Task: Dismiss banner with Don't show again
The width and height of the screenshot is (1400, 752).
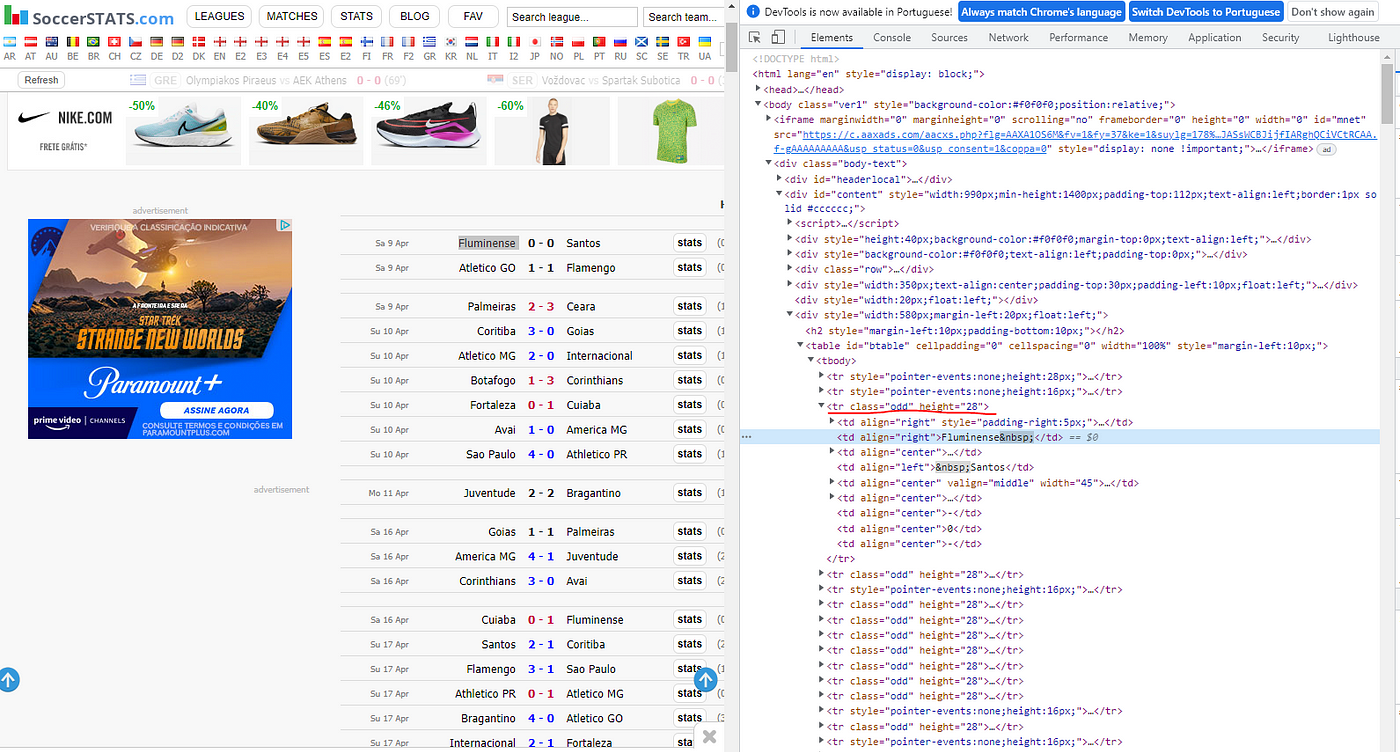Action: pos(1332,12)
